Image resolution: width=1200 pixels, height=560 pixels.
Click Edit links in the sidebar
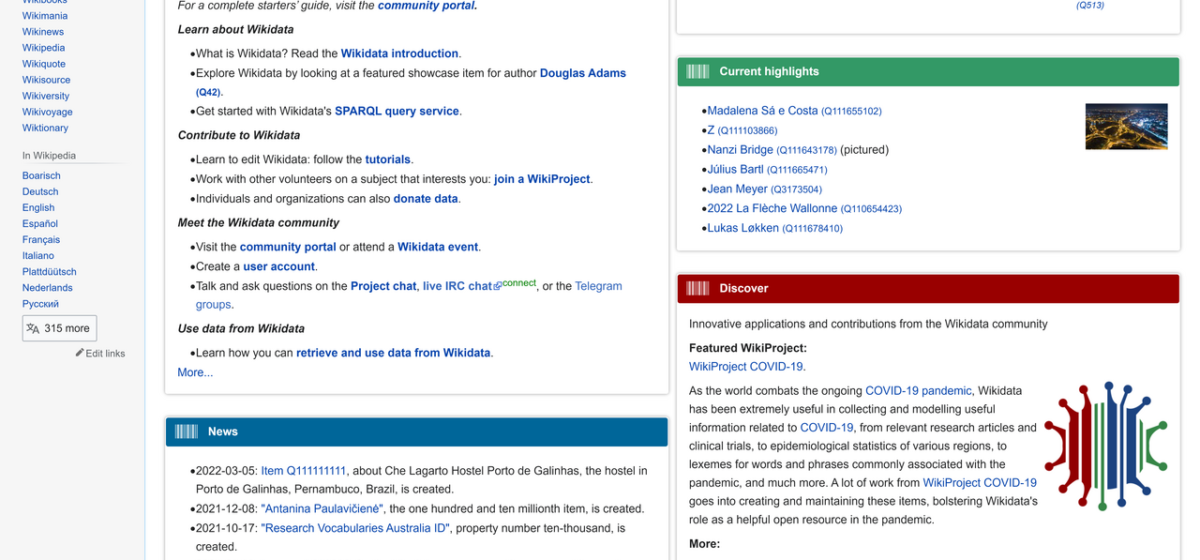[x=105, y=353]
